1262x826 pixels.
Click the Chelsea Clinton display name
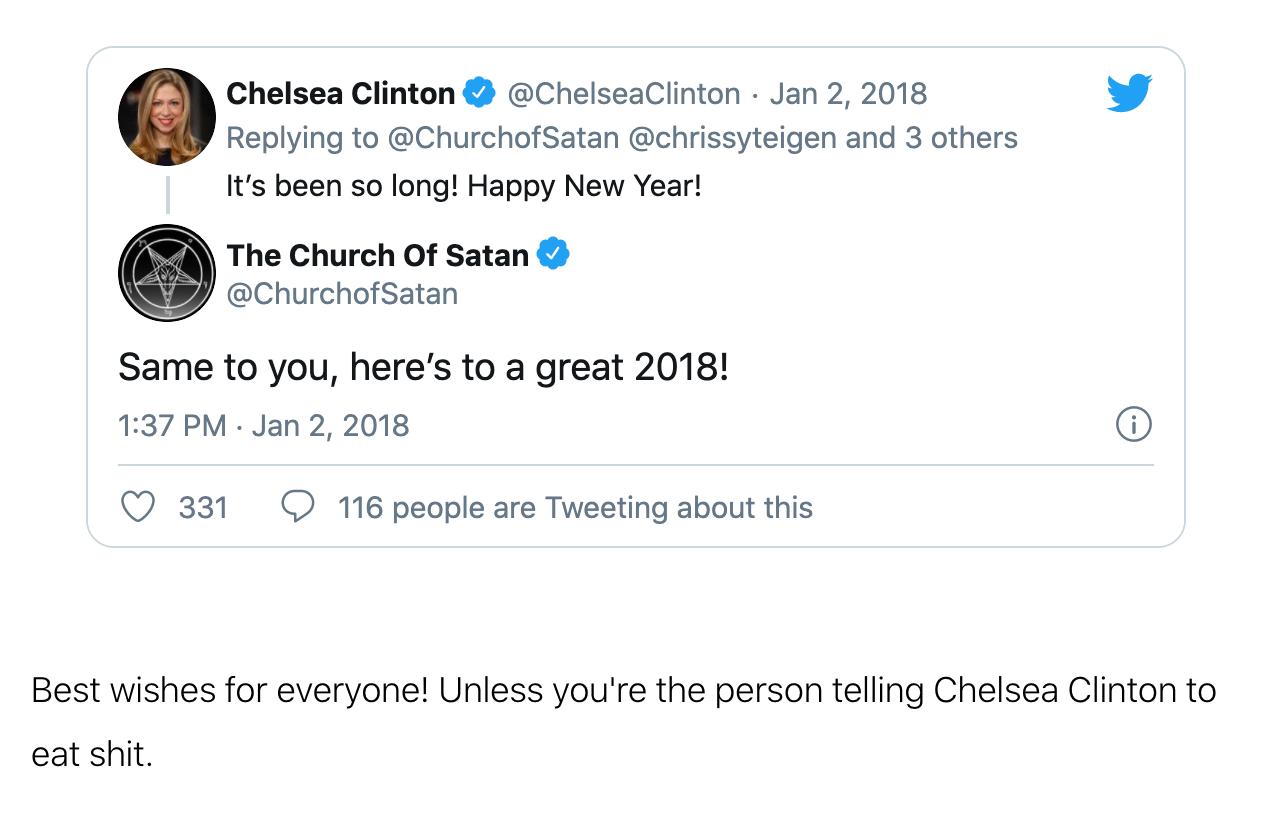tap(340, 94)
